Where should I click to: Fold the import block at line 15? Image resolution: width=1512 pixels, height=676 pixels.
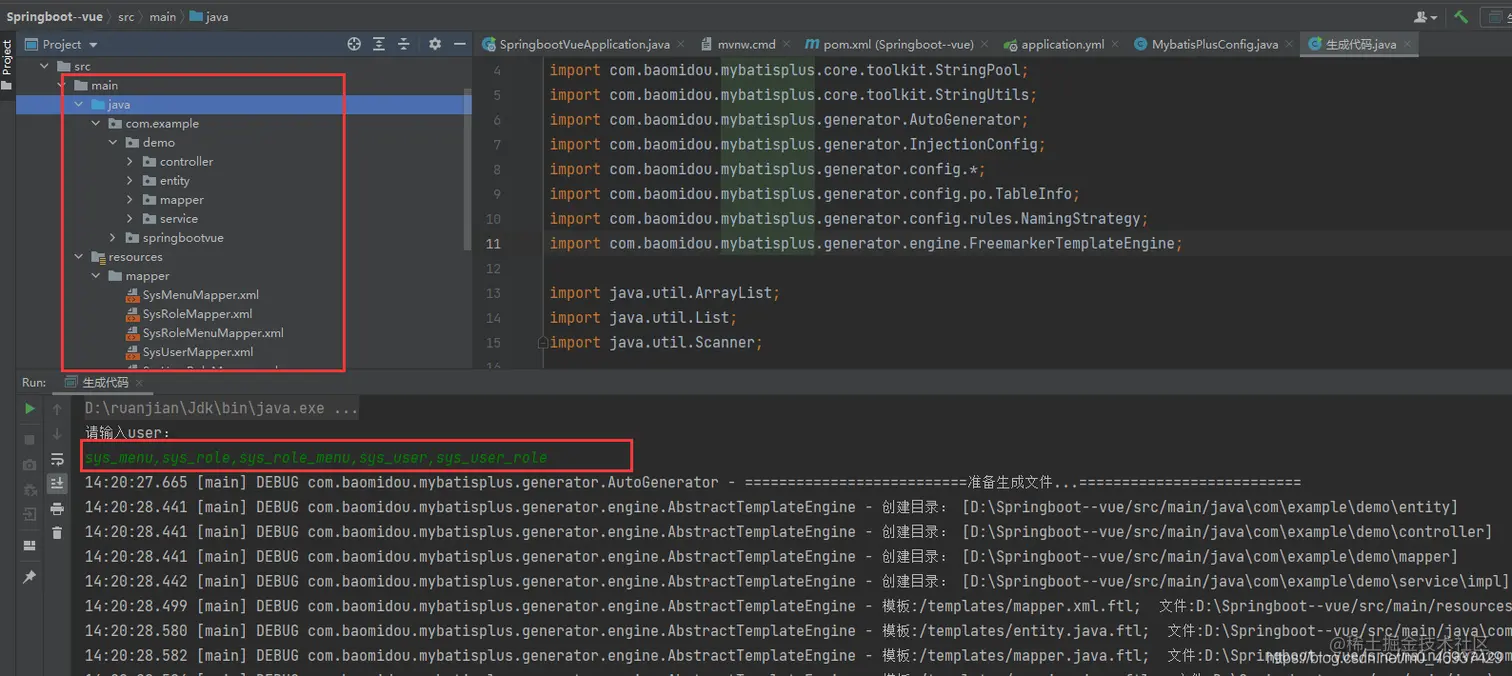[543, 342]
